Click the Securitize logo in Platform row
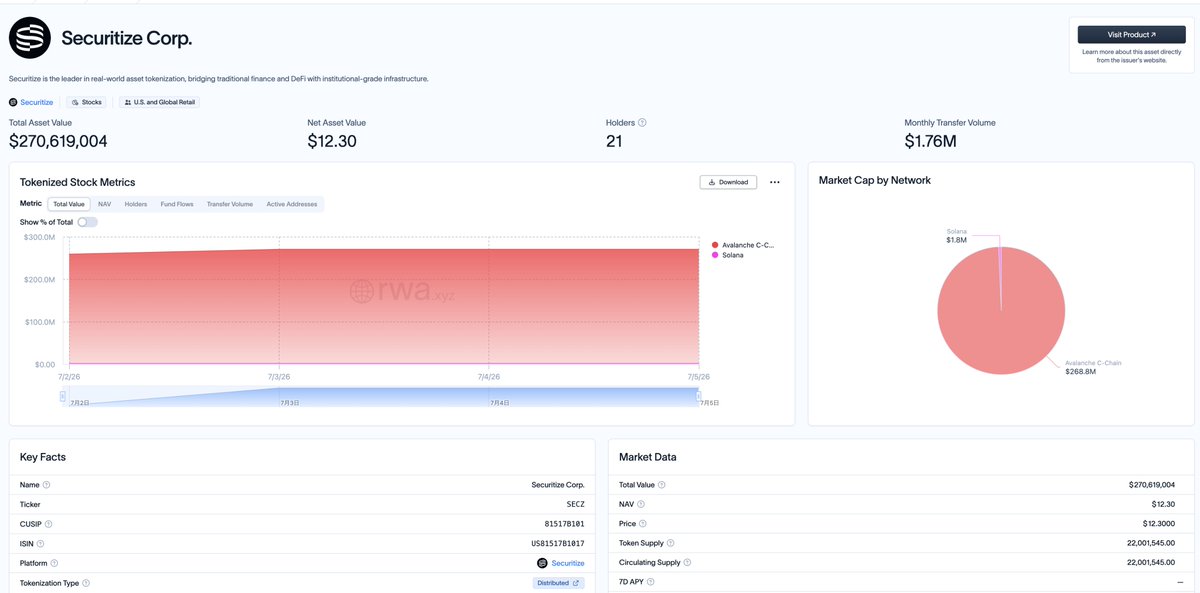 (x=542, y=563)
